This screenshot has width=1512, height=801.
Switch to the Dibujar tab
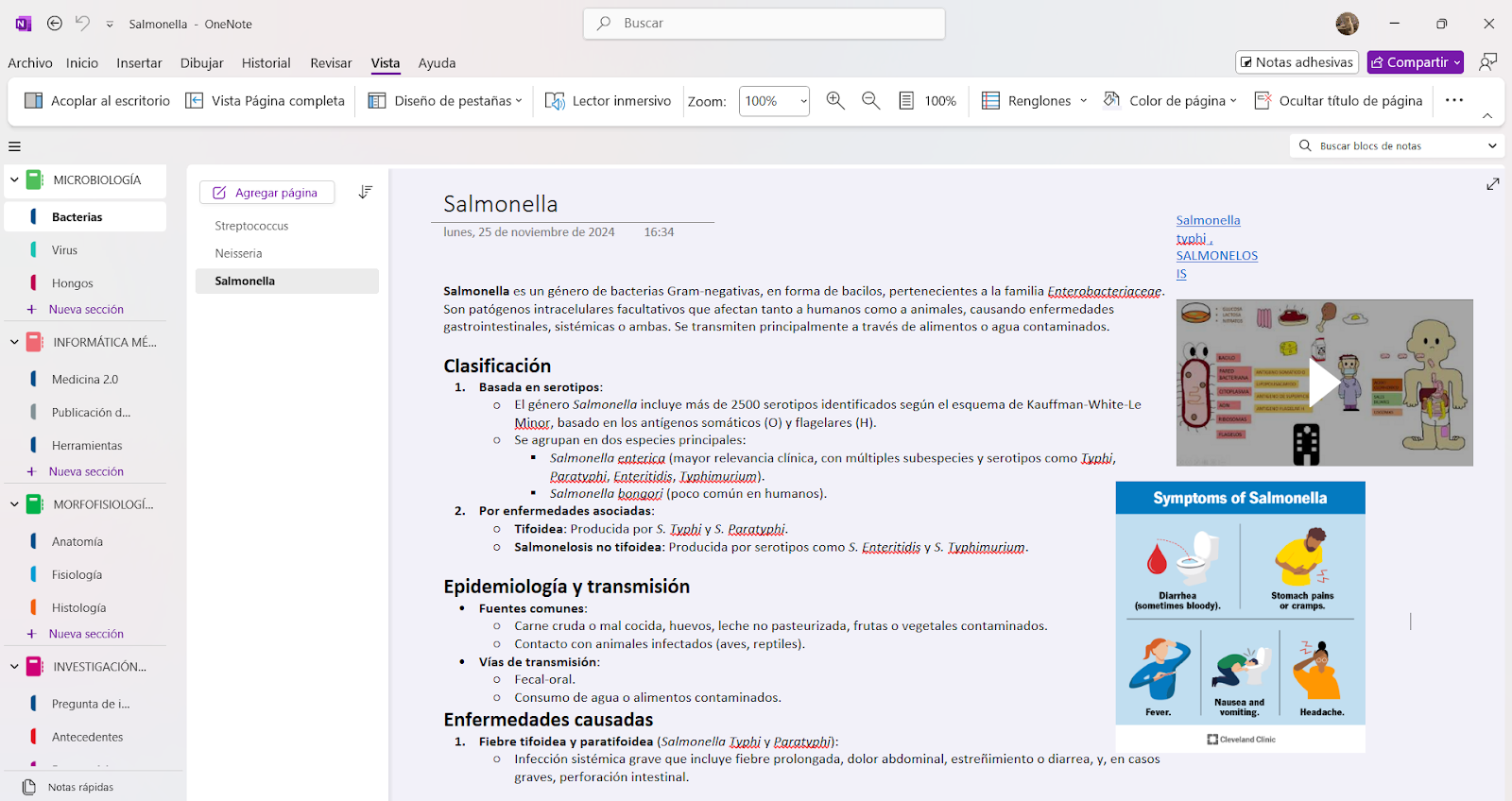tap(202, 63)
